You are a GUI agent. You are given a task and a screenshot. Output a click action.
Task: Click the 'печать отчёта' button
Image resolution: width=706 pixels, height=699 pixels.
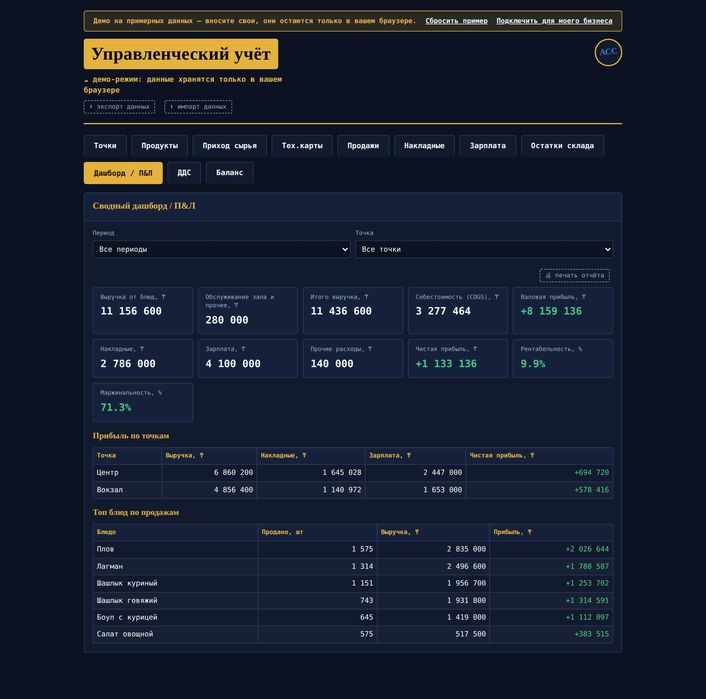click(x=575, y=275)
